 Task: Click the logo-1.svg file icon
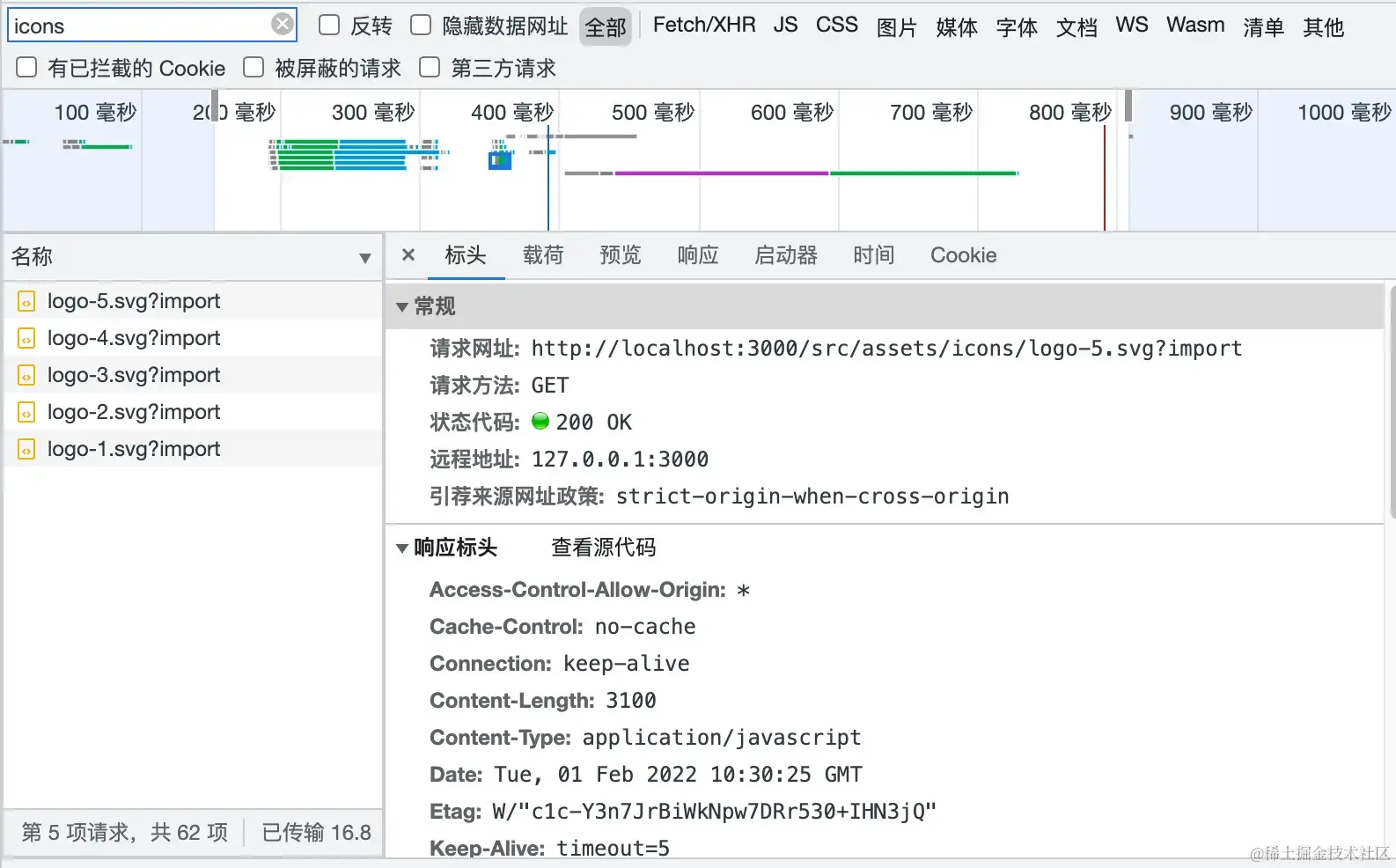click(26, 450)
